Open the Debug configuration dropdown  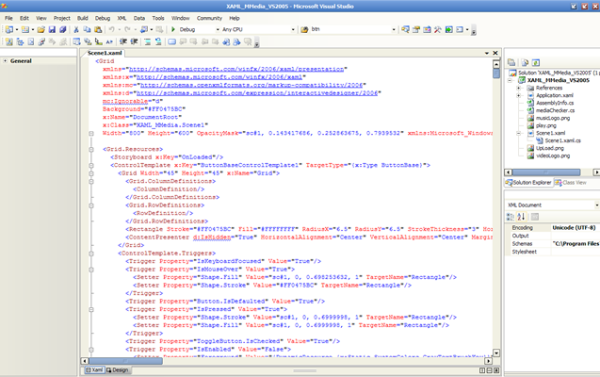tap(218, 29)
